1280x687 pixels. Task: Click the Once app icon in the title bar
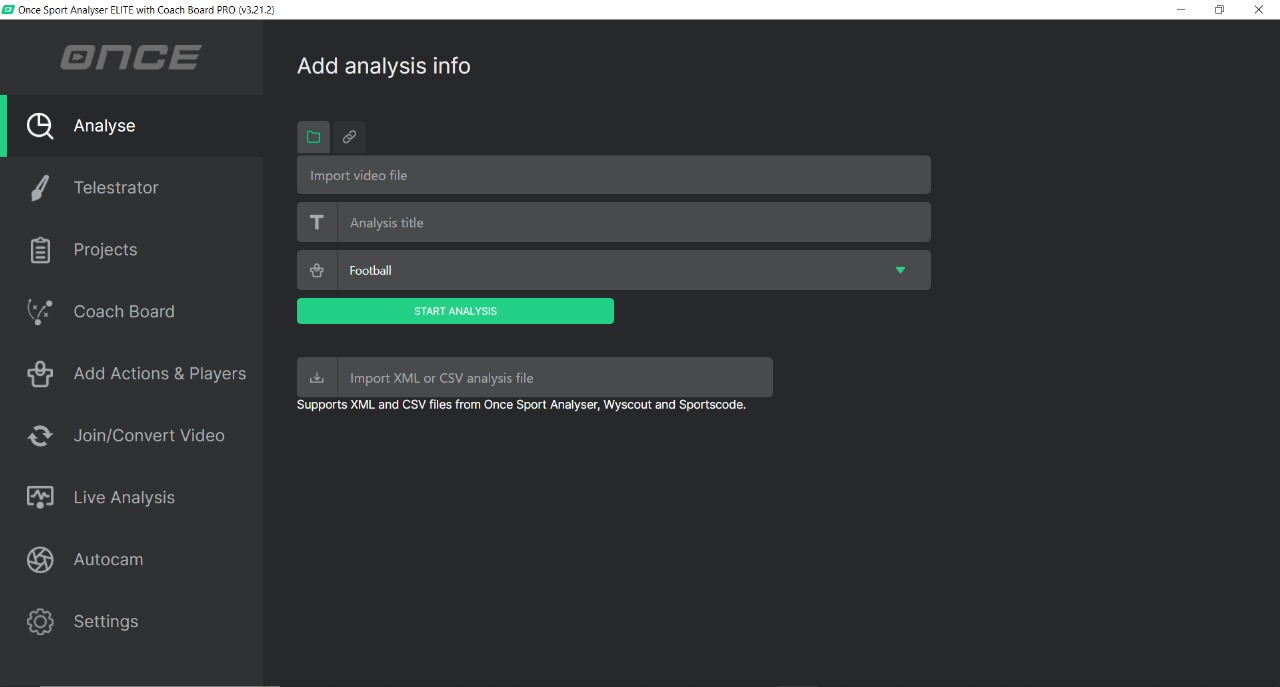click(x=8, y=9)
